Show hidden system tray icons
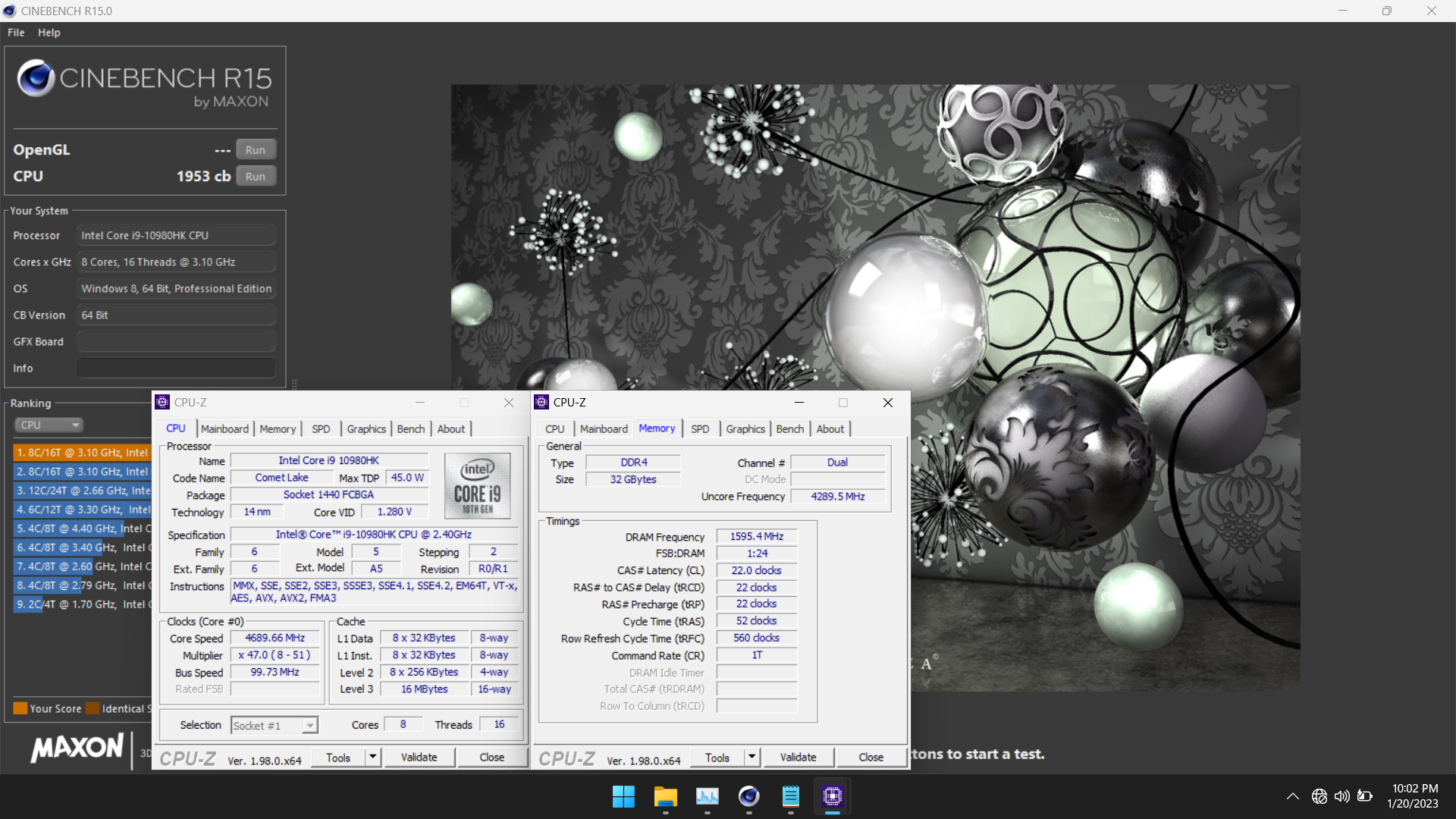Screen dimensions: 1456x819 coord(1293,796)
